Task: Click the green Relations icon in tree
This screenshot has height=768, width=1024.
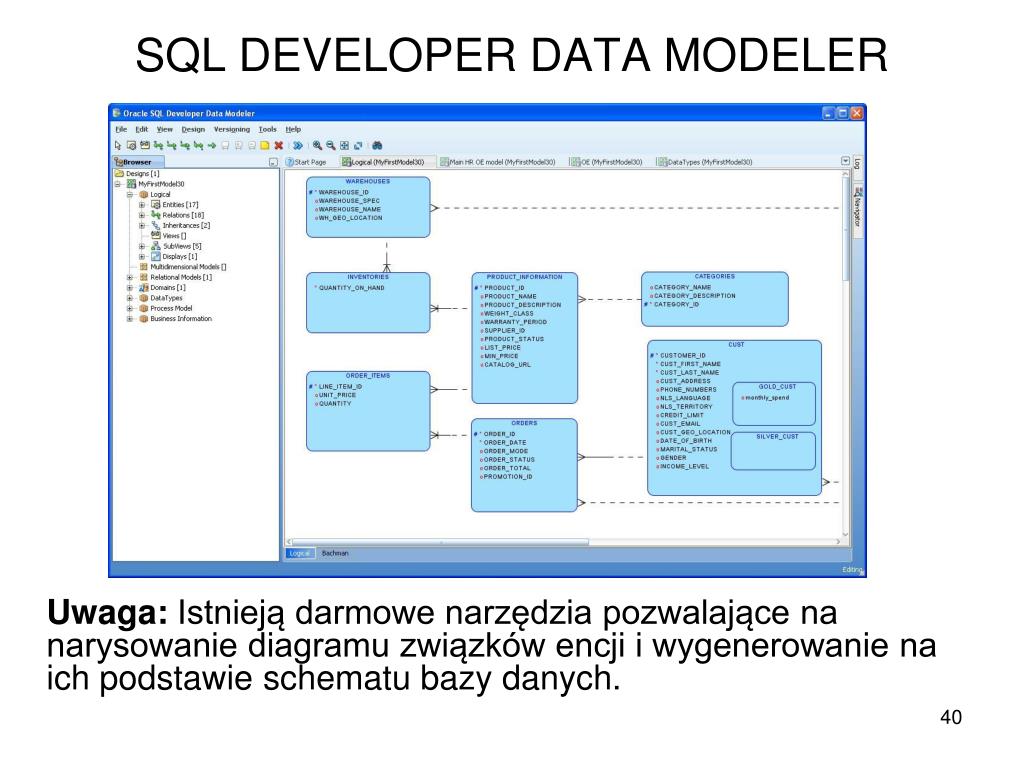Action: pyautogui.click(x=155, y=215)
